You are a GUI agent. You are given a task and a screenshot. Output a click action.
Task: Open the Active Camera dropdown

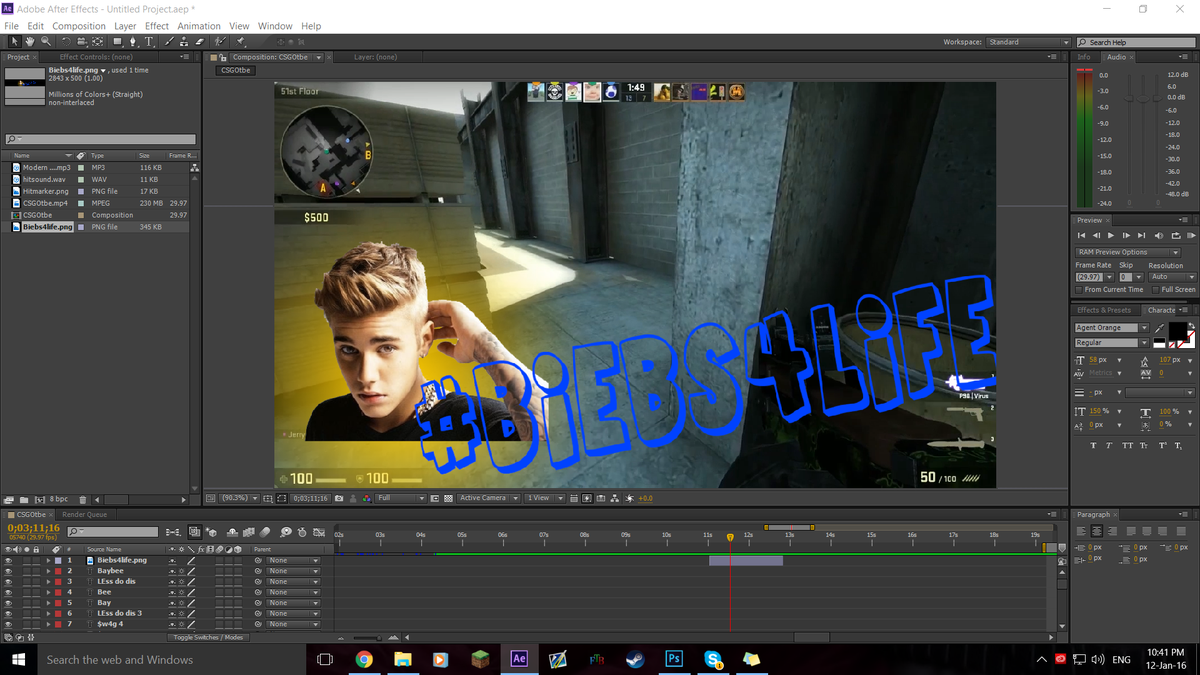pos(488,498)
